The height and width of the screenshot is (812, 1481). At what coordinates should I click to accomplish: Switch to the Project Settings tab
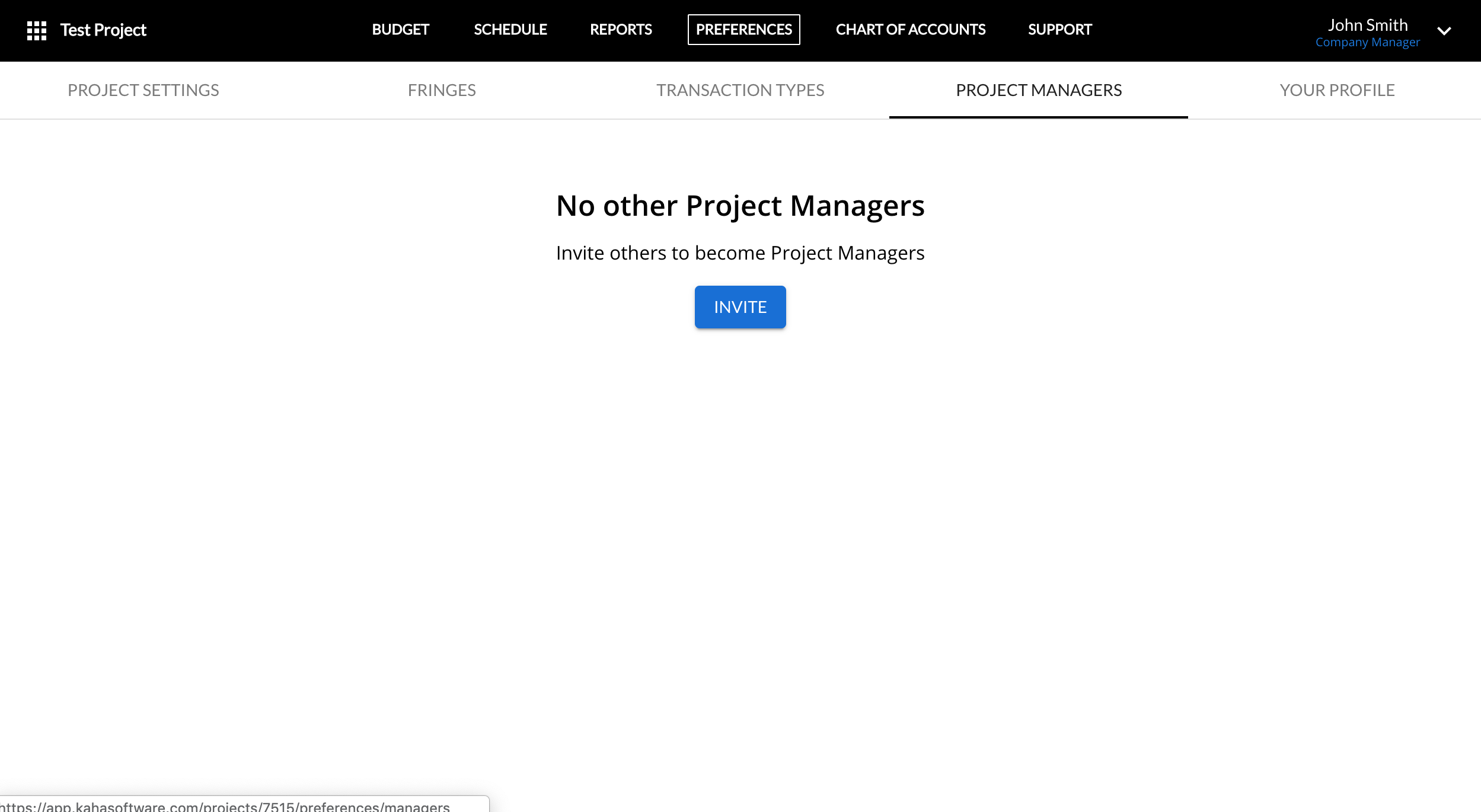pyautogui.click(x=143, y=90)
